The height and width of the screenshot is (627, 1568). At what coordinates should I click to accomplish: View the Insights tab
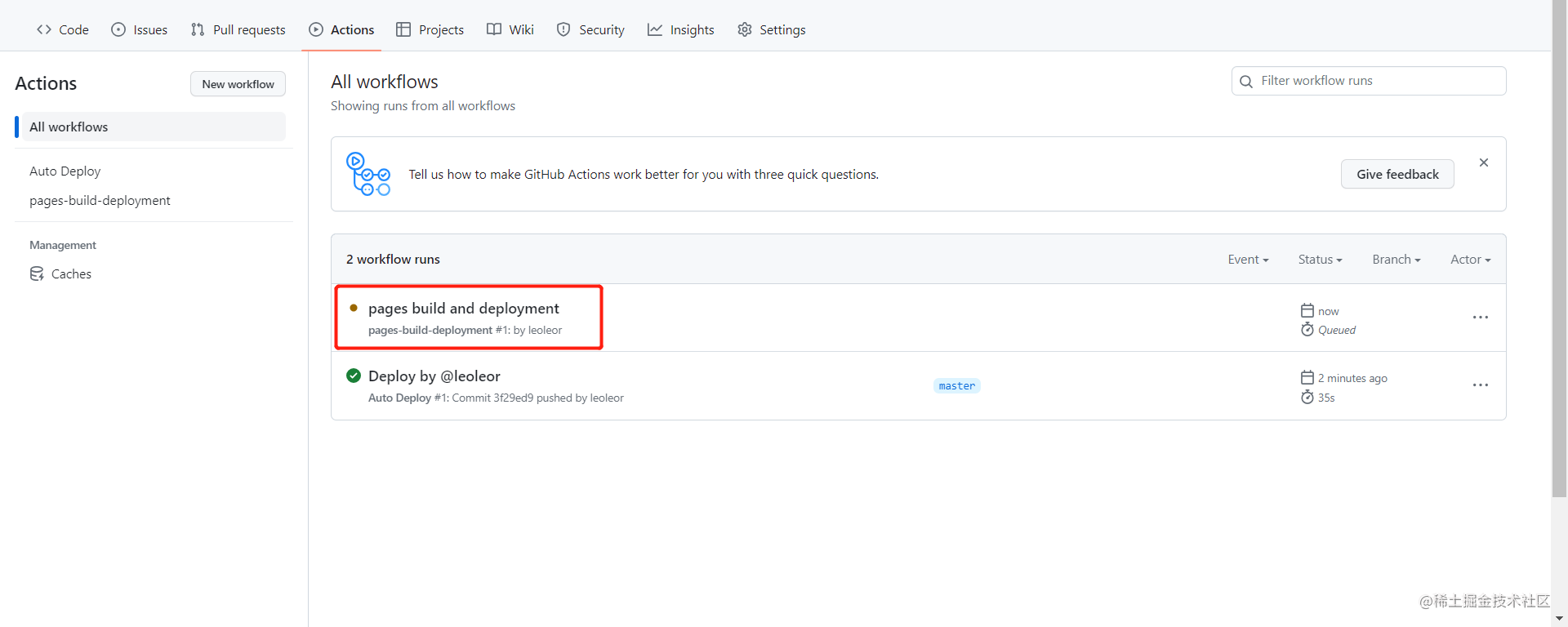click(681, 29)
